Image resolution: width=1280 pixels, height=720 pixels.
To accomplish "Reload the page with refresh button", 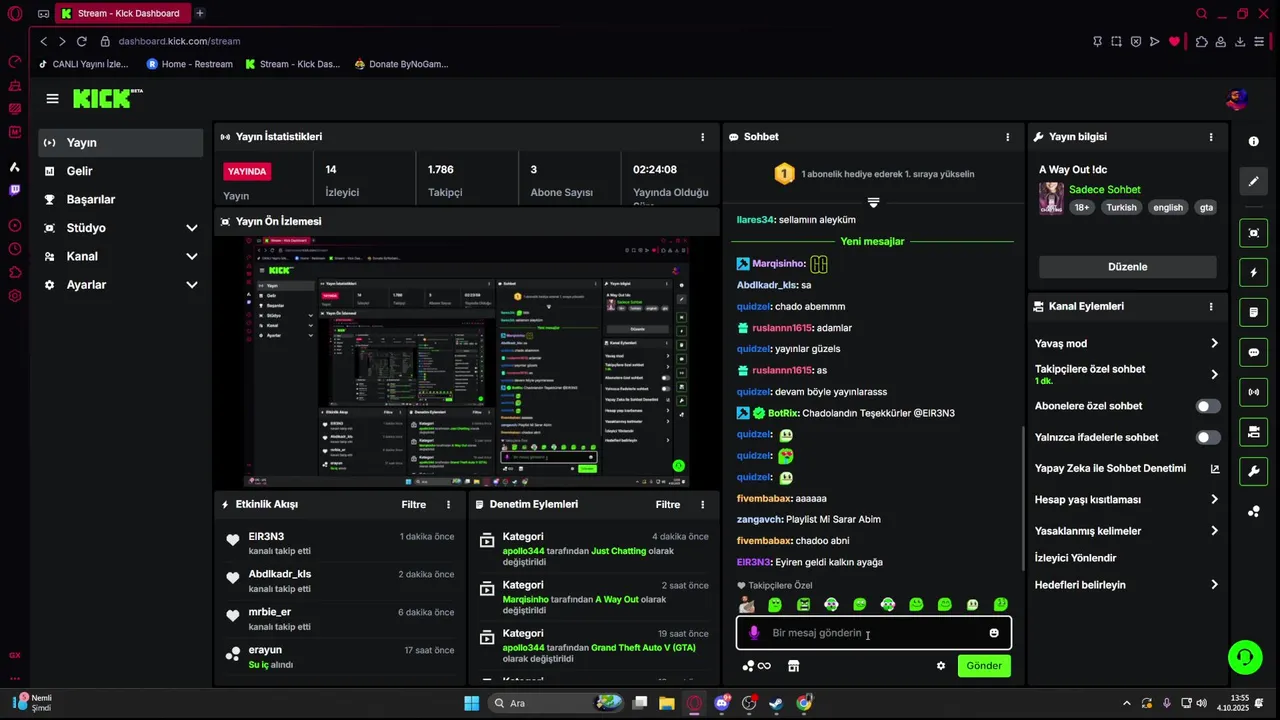I will click(81, 41).
